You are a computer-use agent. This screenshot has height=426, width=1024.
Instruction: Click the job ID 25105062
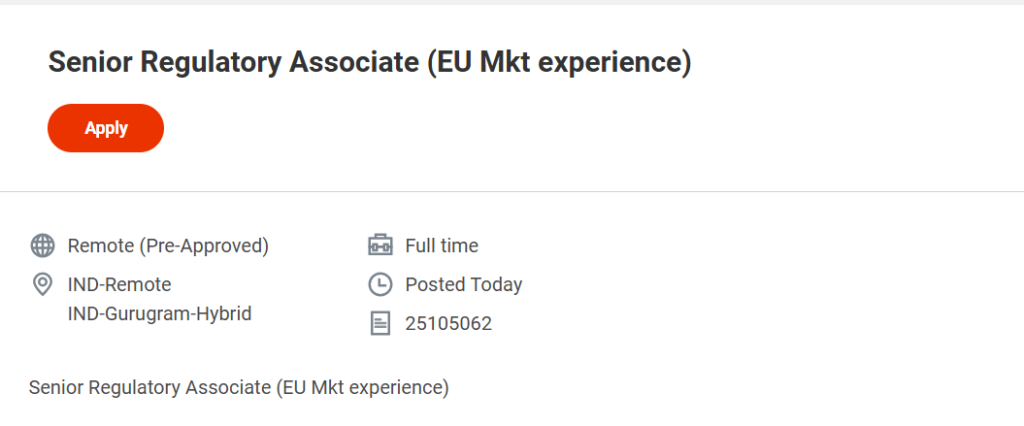point(448,324)
